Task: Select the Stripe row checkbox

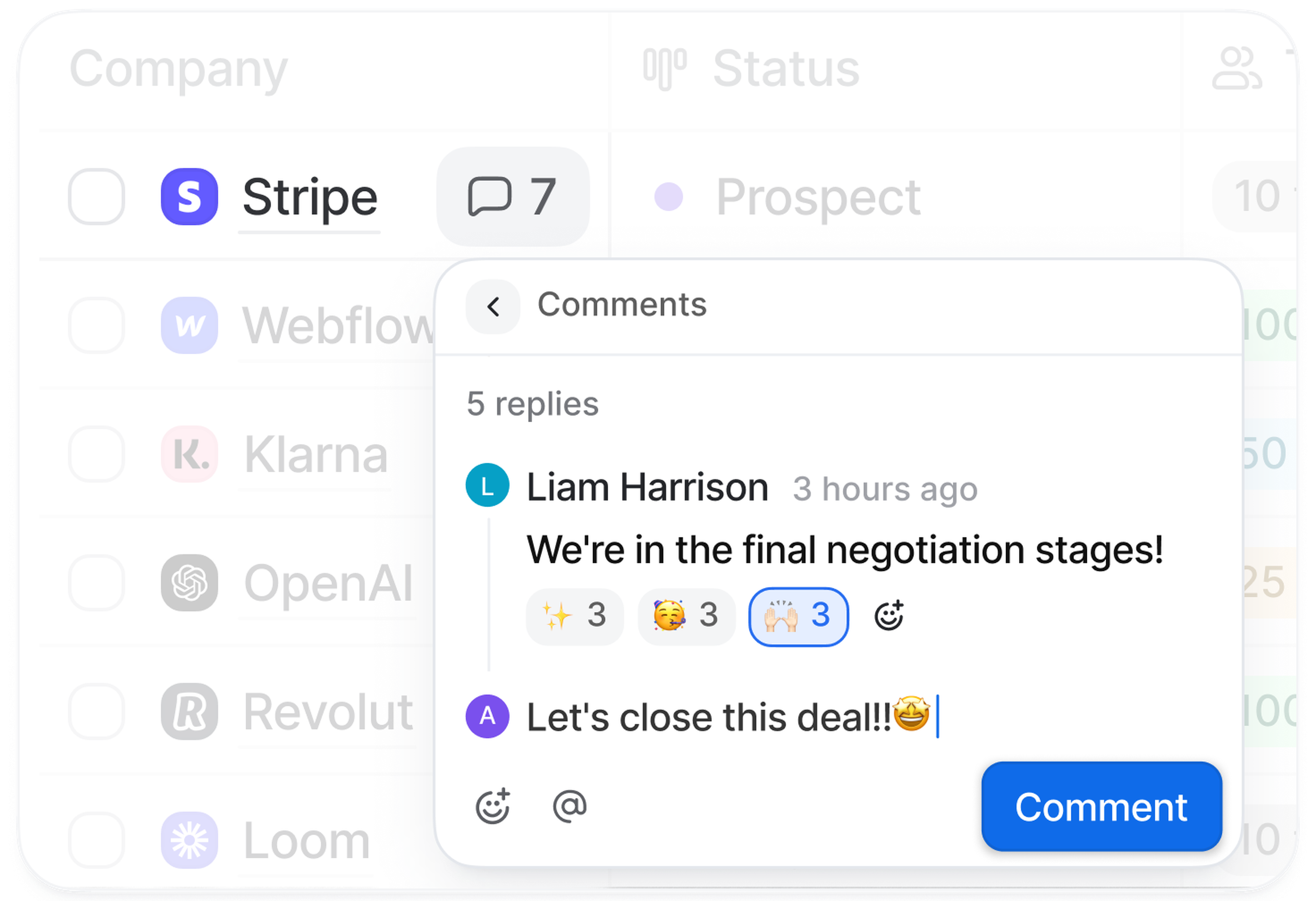Action: (97, 196)
